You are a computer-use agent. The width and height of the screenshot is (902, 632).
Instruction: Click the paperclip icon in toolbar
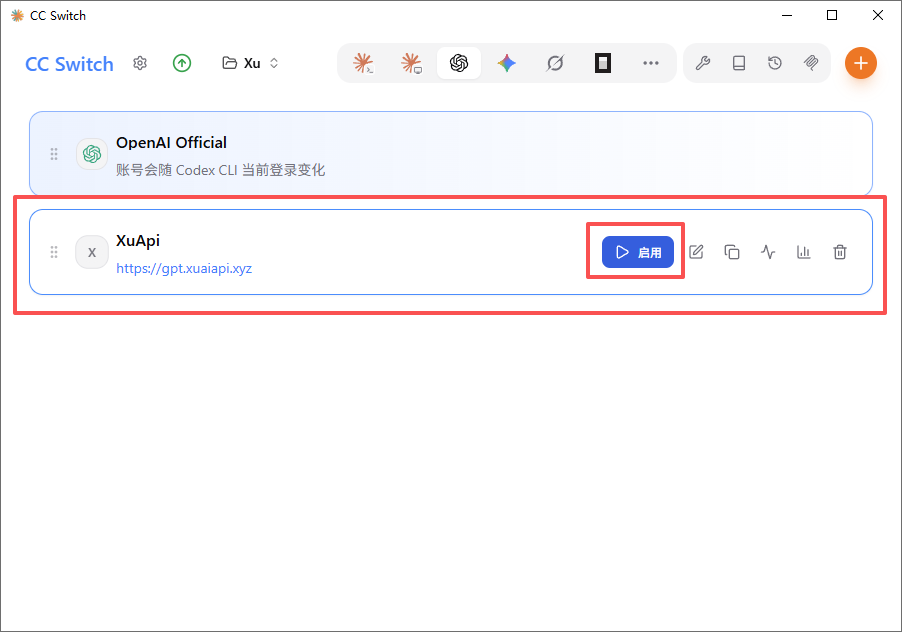(x=811, y=63)
